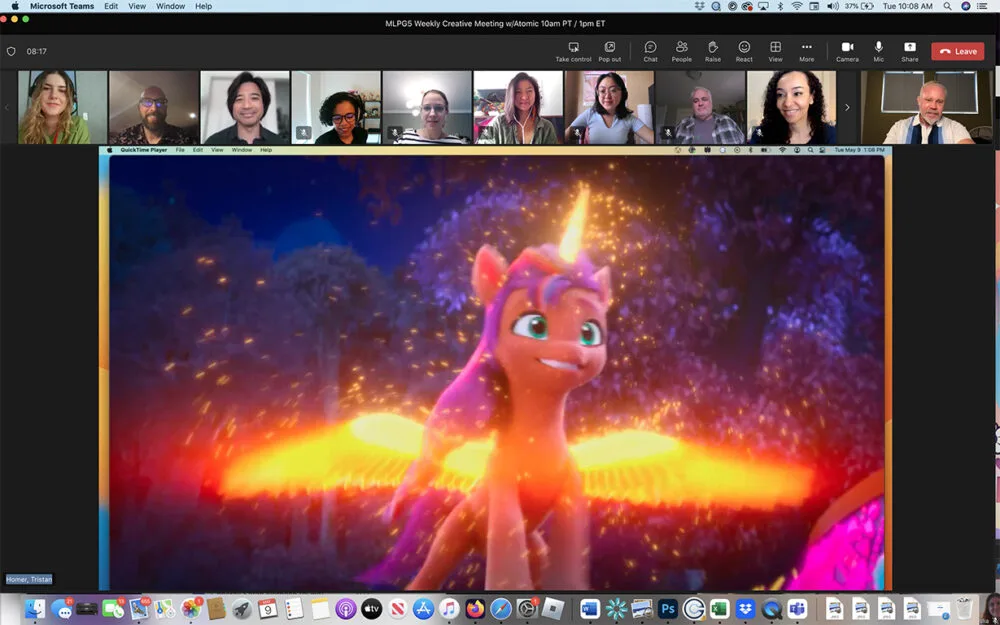Open Microsoft Excel from the Dock
This screenshot has height=625, width=1000.
[x=719, y=609]
